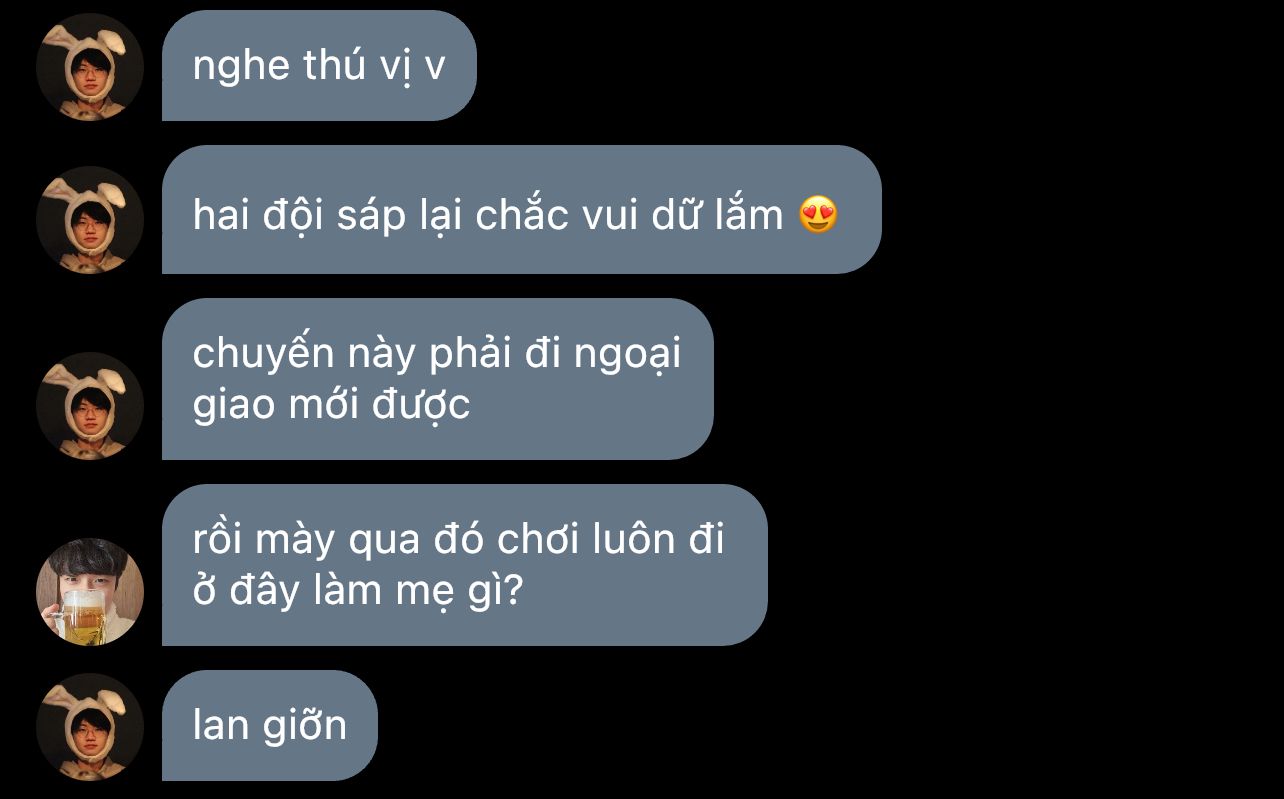Click the words "giao mới được" in the message
The width and height of the screenshot is (1284, 799).
click(x=331, y=405)
